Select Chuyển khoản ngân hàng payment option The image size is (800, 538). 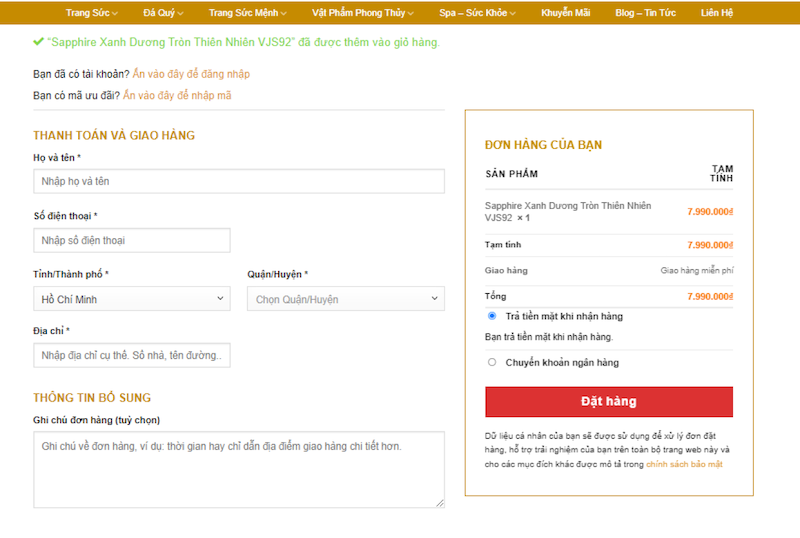coord(492,362)
